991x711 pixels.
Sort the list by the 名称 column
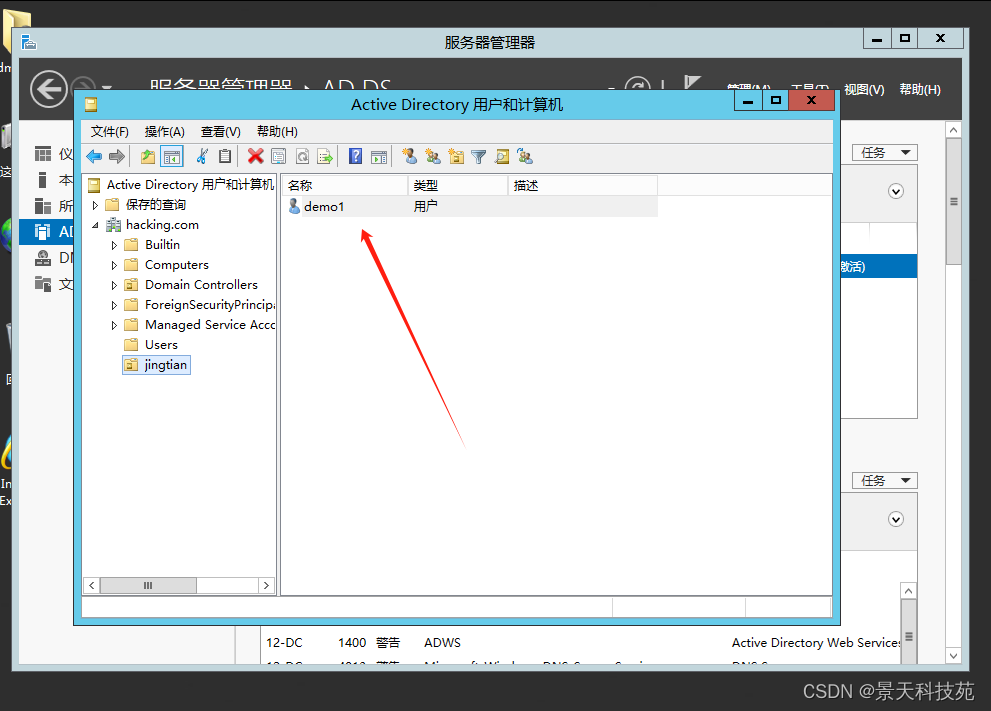click(x=345, y=185)
